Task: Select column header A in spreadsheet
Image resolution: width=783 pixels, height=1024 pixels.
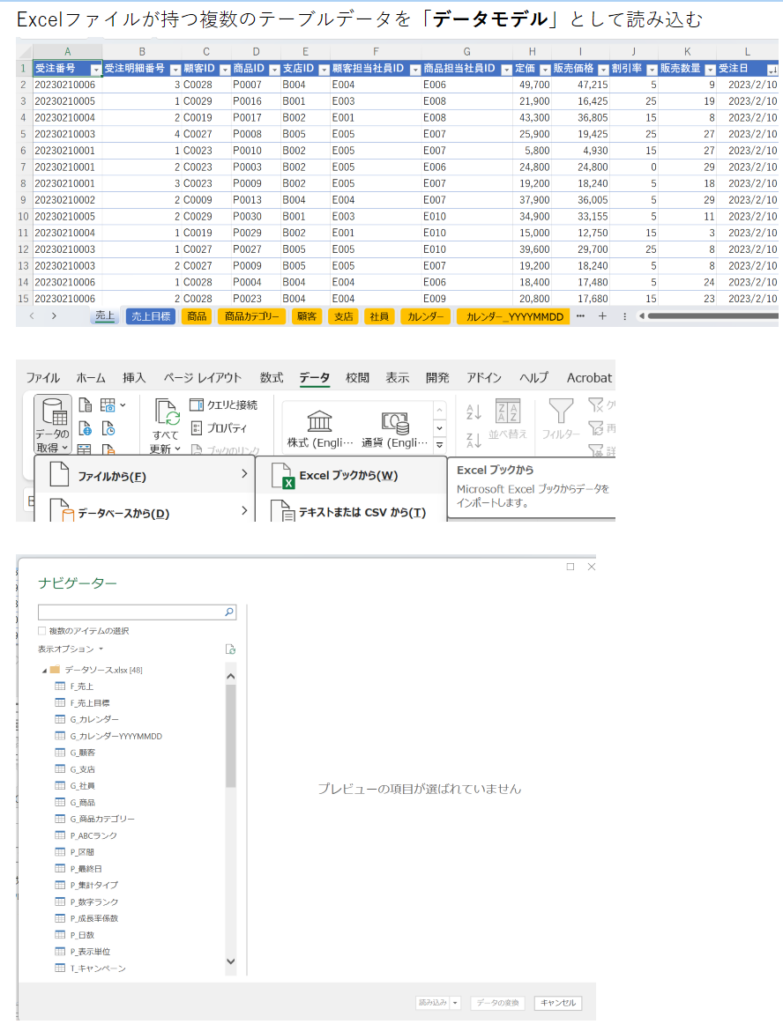Action: pyautogui.click(x=67, y=52)
